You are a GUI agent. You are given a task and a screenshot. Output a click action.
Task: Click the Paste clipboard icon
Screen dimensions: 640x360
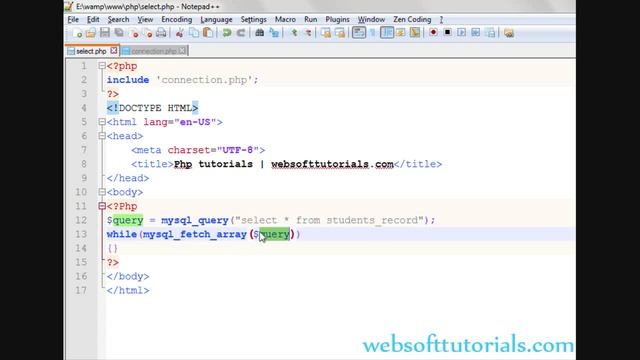click(208, 33)
